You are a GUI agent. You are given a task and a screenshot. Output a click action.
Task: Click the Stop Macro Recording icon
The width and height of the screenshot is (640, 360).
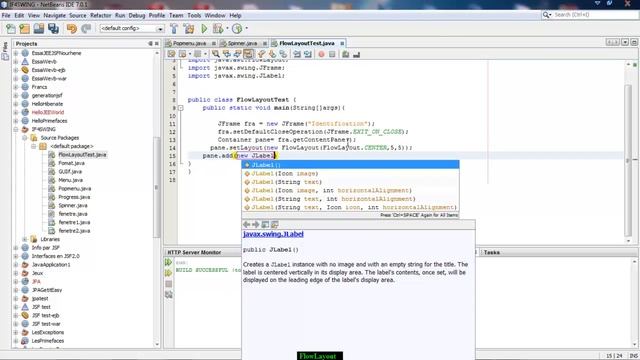coord(332,54)
